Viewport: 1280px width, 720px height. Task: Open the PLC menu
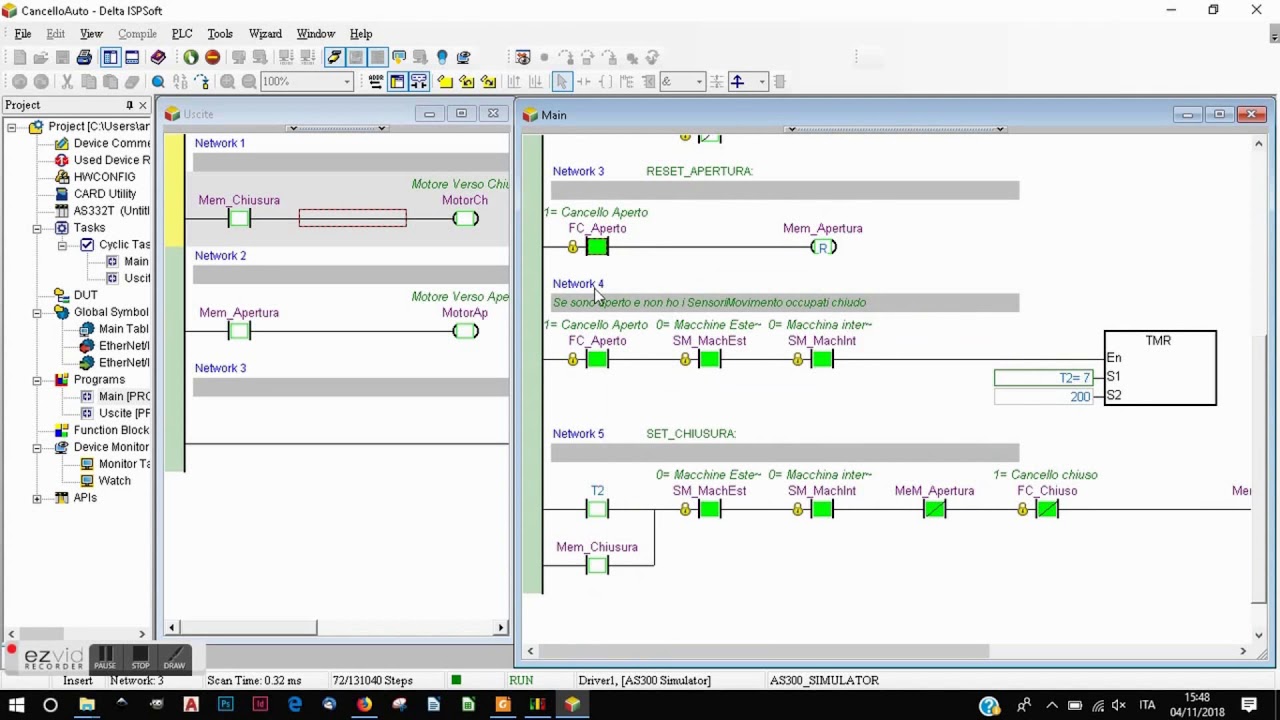pyautogui.click(x=181, y=34)
